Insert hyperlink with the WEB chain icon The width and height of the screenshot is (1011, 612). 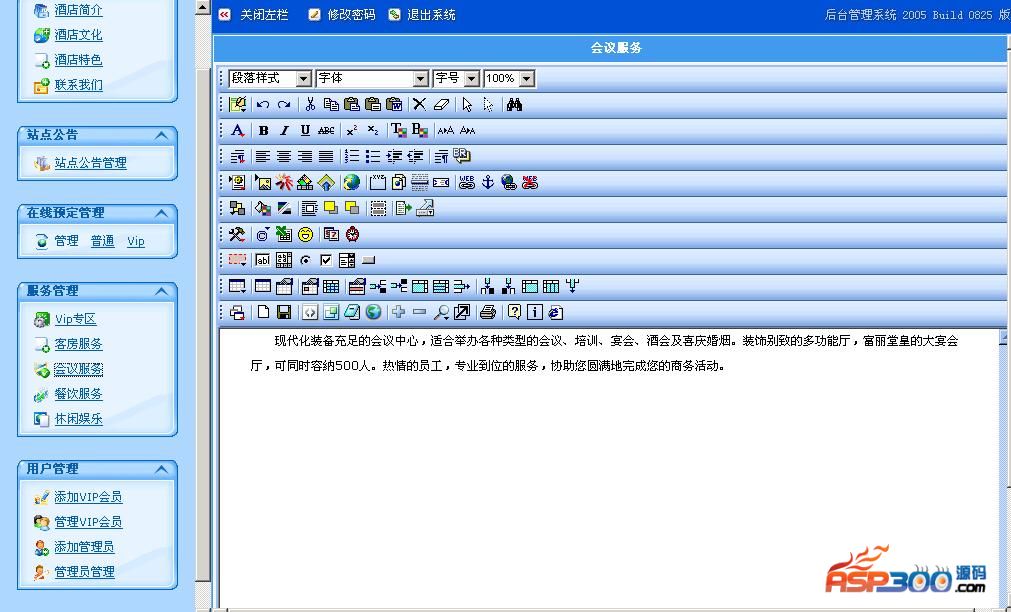coord(467,183)
